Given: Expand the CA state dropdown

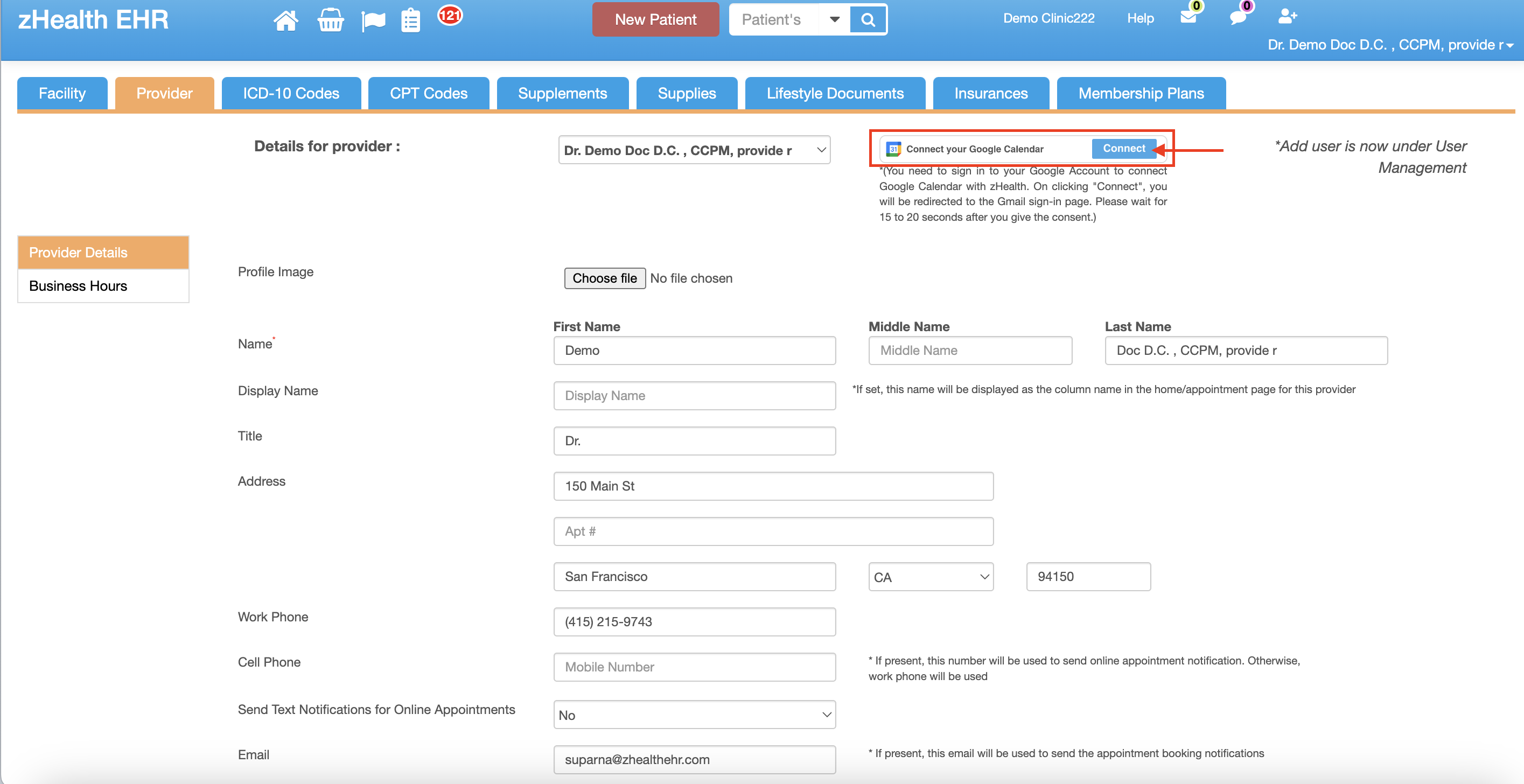Looking at the screenshot, I should click(931, 577).
